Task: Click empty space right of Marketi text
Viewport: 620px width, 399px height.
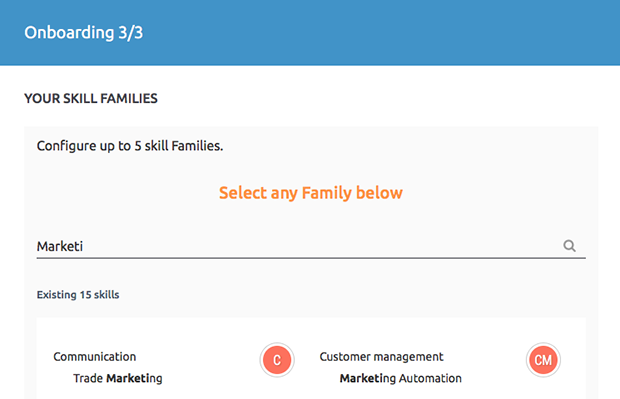Action: (316, 246)
